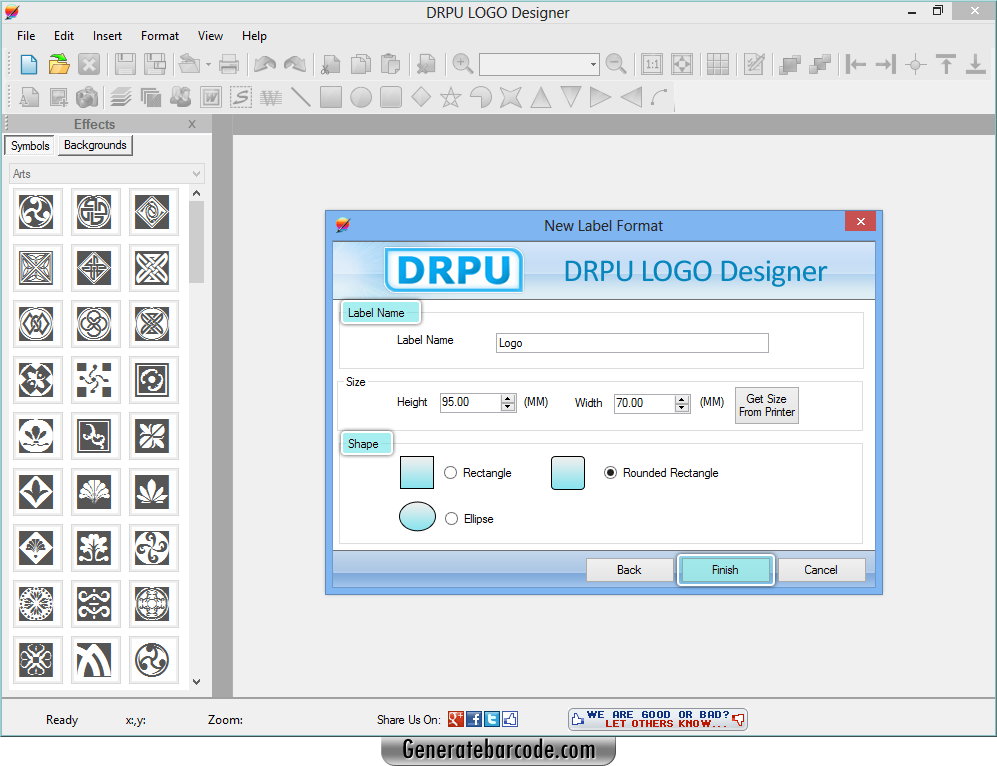997x766 pixels.
Task: Click the Width value field
Action: [x=645, y=403]
